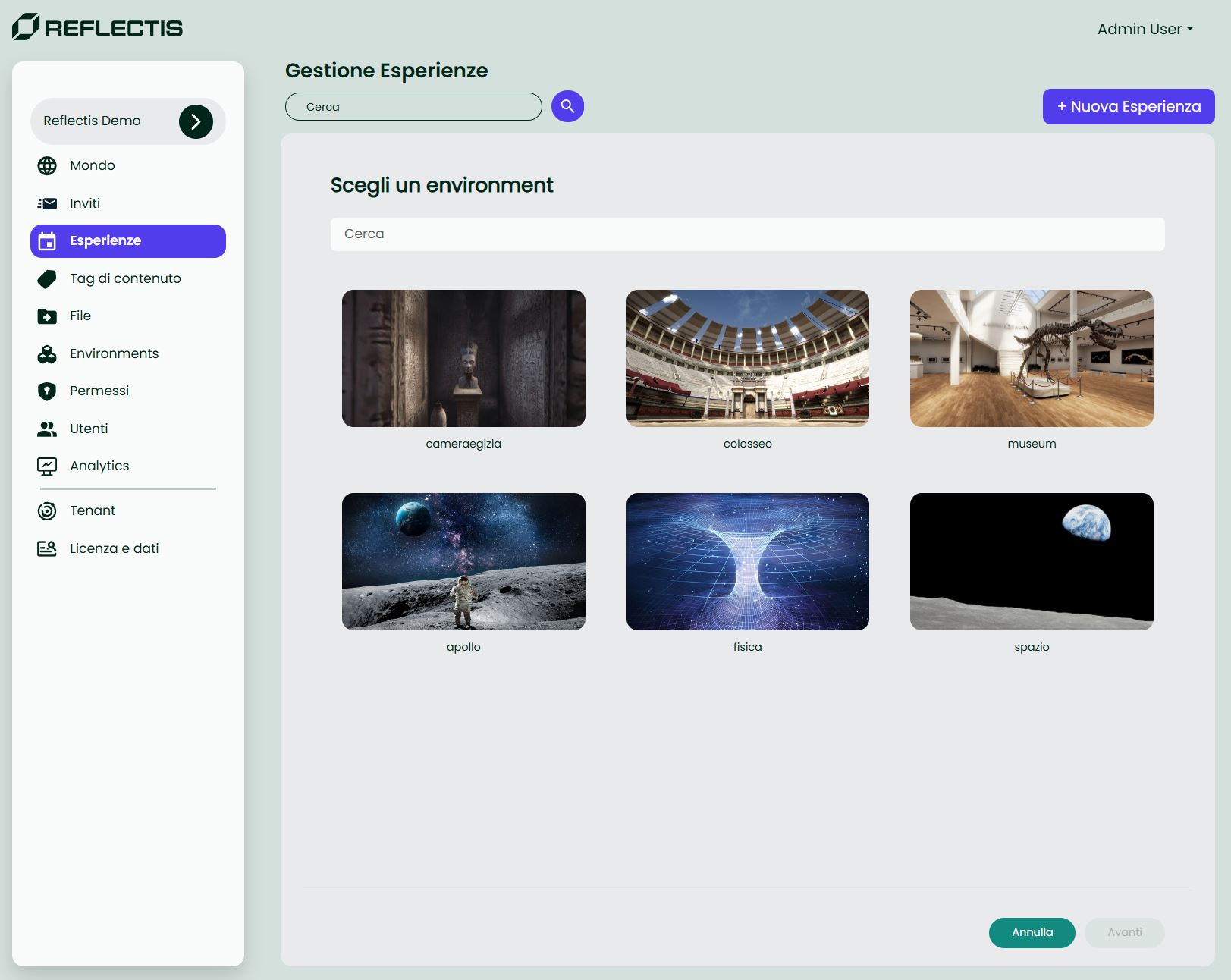Click the environment search field
This screenshot has height=980, width=1231.
point(746,234)
